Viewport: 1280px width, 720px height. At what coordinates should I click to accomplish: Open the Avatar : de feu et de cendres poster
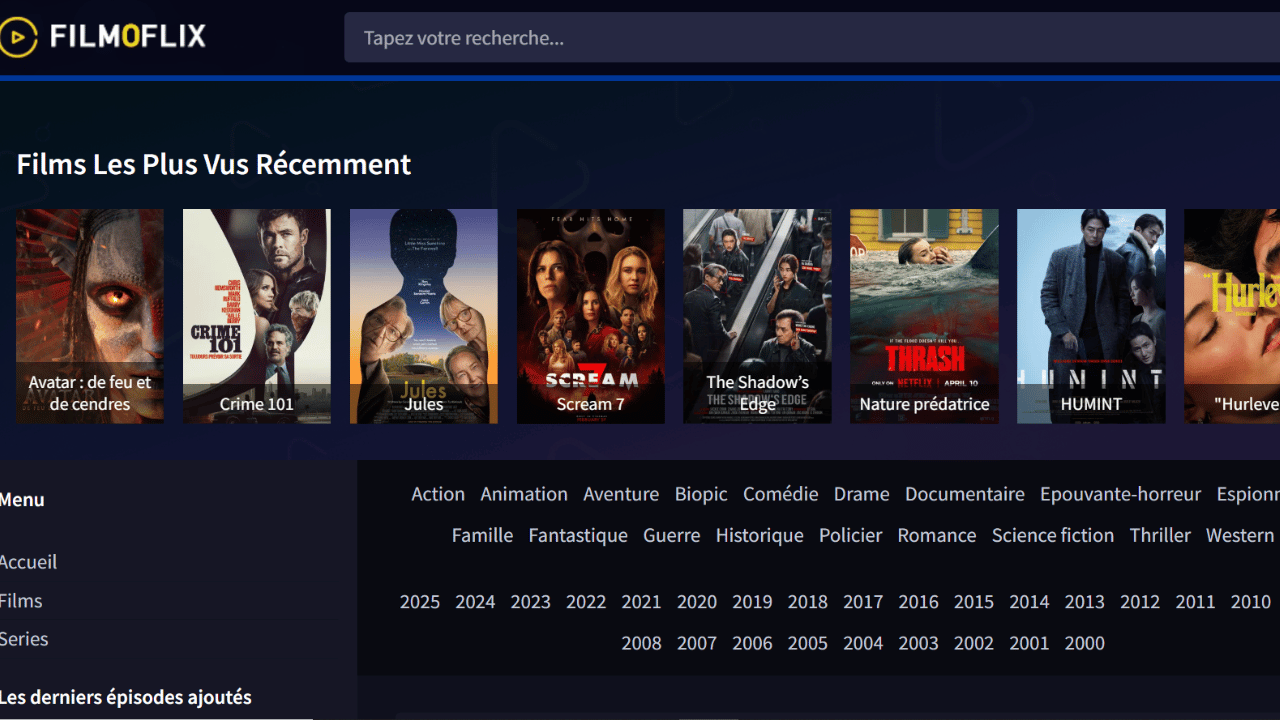coord(90,316)
